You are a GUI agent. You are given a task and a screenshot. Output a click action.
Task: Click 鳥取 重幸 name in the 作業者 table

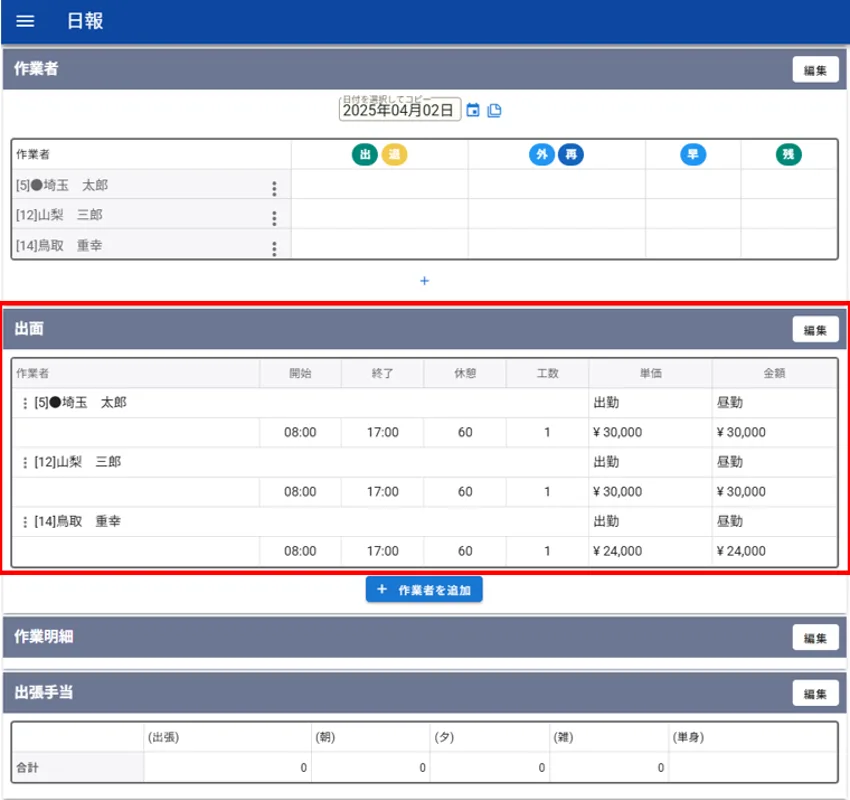tap(59, 246)
